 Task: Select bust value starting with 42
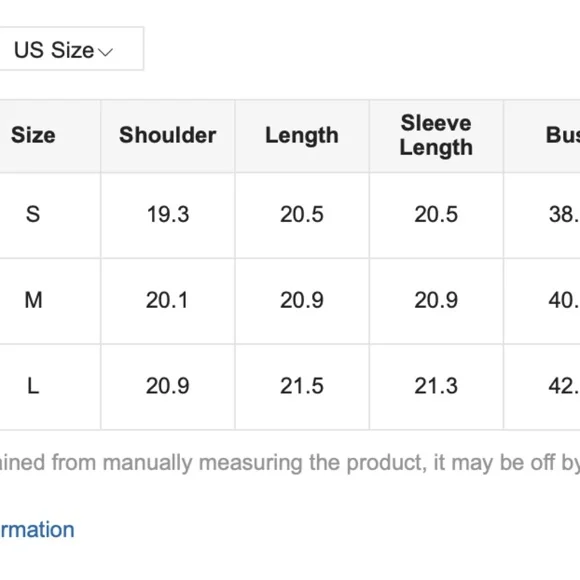(x=564, y=386)
